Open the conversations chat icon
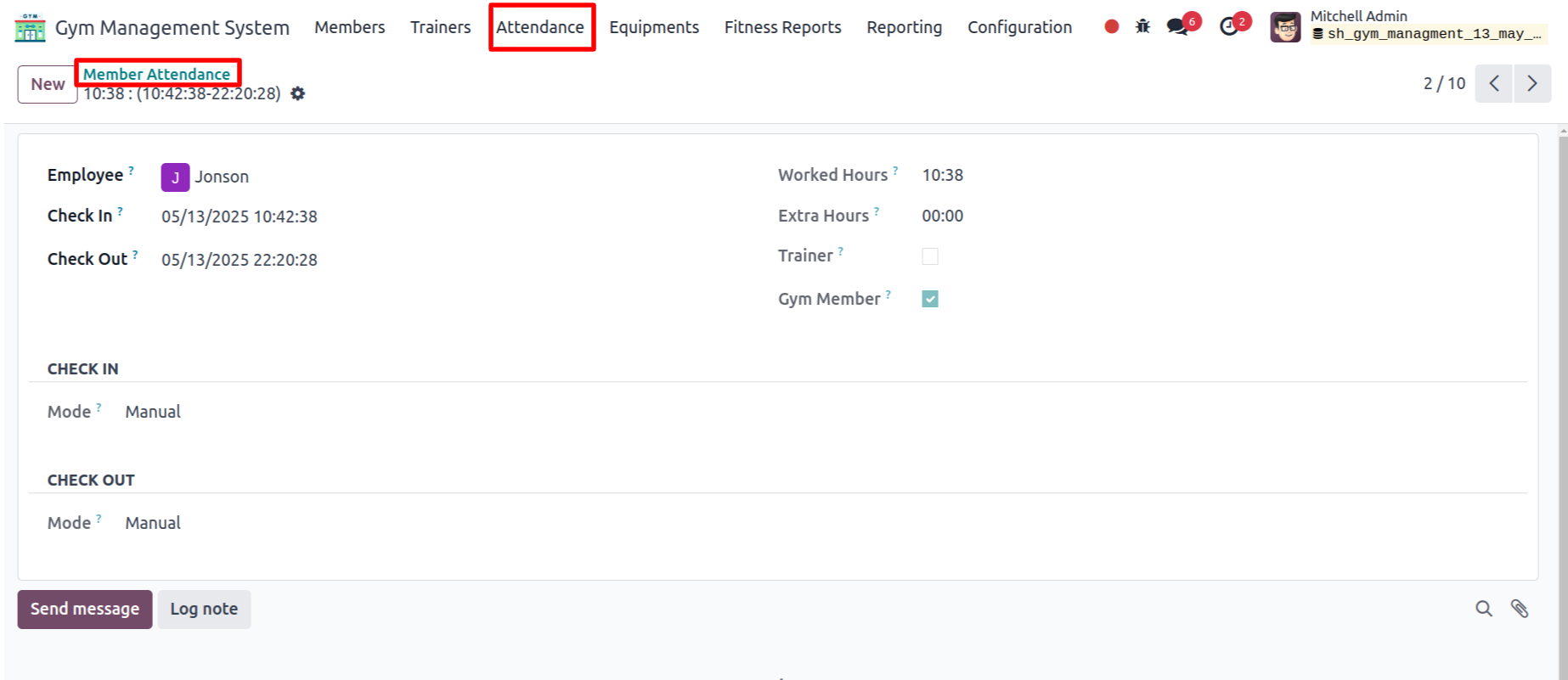 coord(1177,26)
